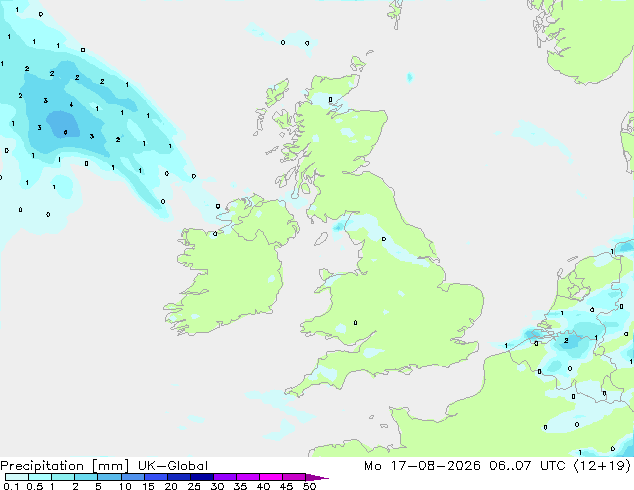The image size is (634, 490).
Task: Click the 'Precipitation [mm]' title text
Action: 64,466
